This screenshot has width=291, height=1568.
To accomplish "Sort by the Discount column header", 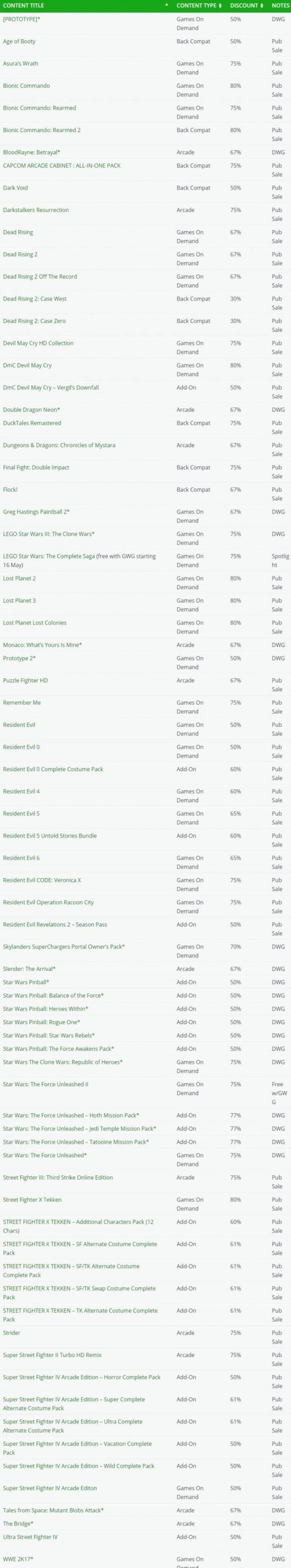I will 244,5.
